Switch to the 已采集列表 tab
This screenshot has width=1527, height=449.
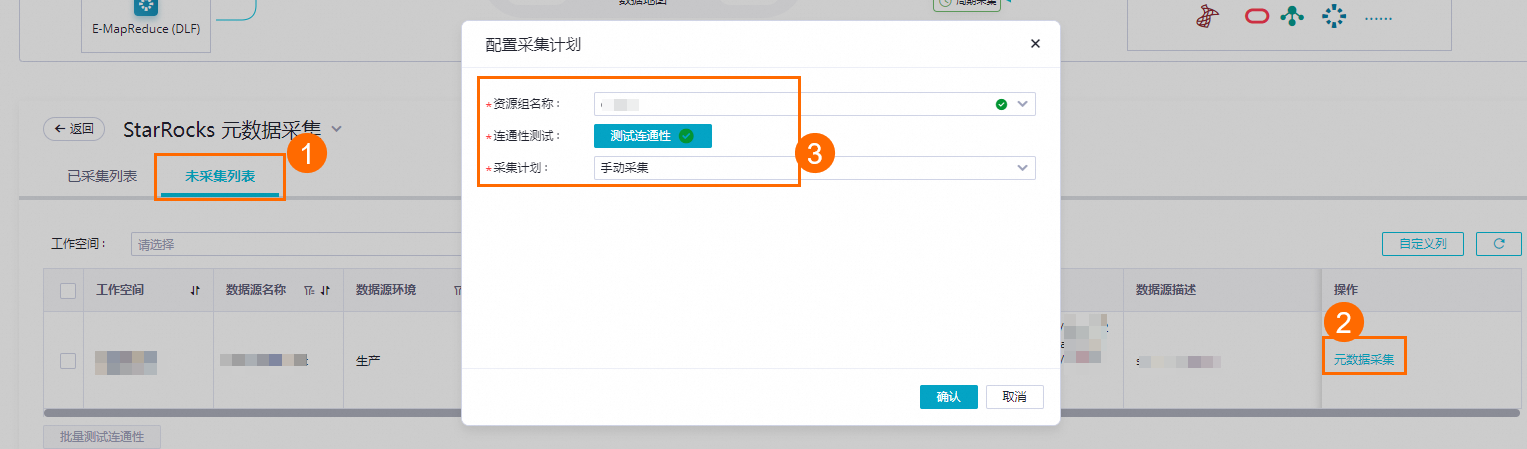102,176
